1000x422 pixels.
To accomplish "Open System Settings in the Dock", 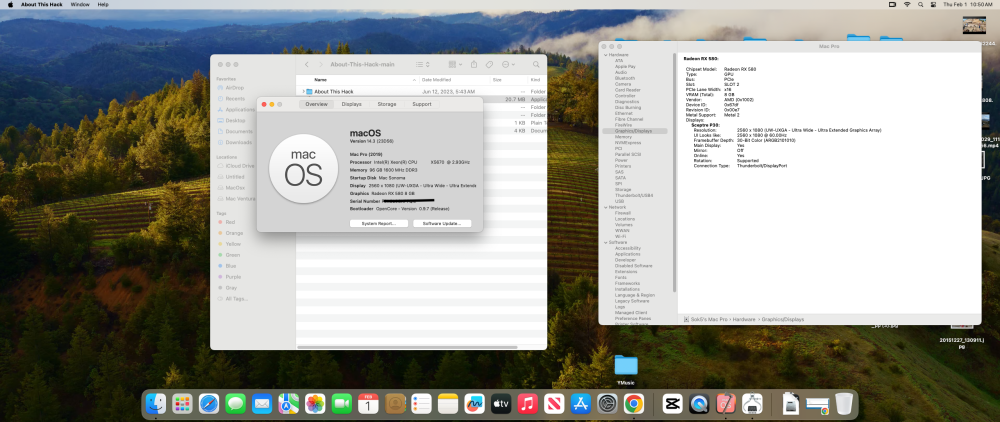I will 607,404.
